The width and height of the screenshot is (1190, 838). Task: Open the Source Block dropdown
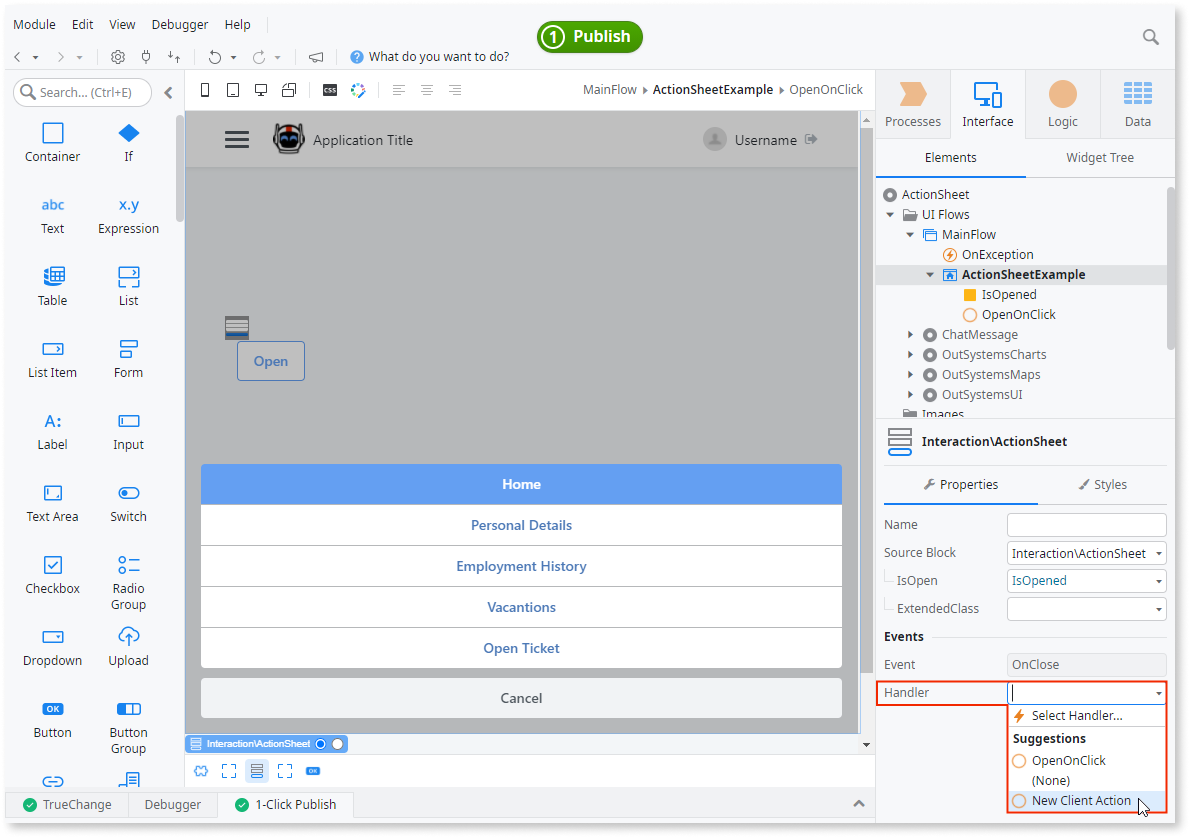[1086, 552]
